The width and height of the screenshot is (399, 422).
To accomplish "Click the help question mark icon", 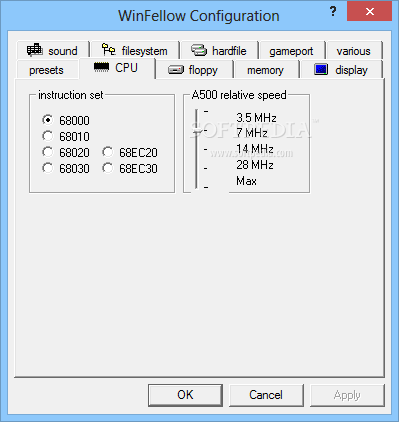I will pyautogui.click(x=333, y=12).
